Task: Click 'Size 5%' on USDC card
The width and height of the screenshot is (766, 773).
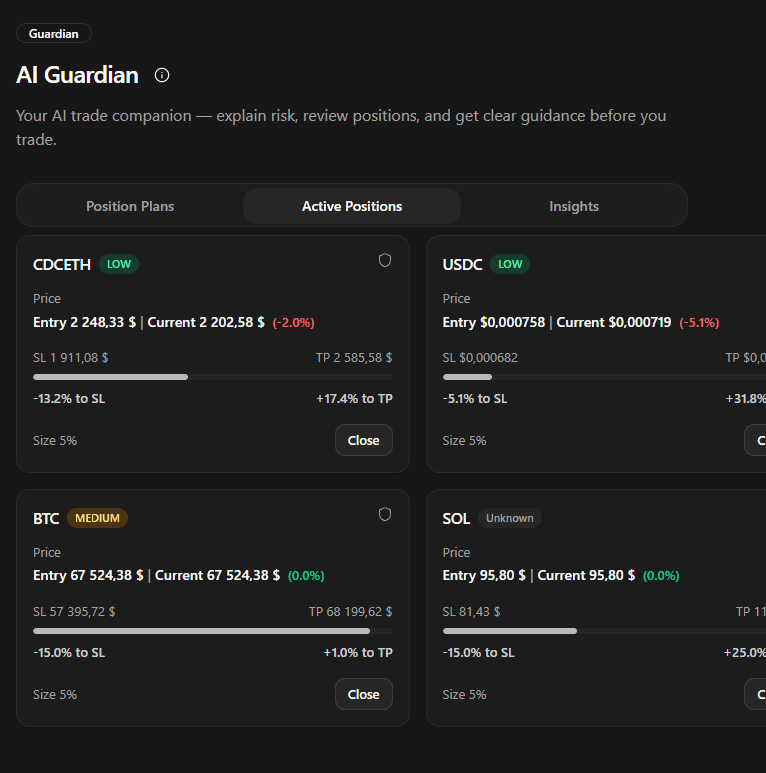Action: coord(464,441)
